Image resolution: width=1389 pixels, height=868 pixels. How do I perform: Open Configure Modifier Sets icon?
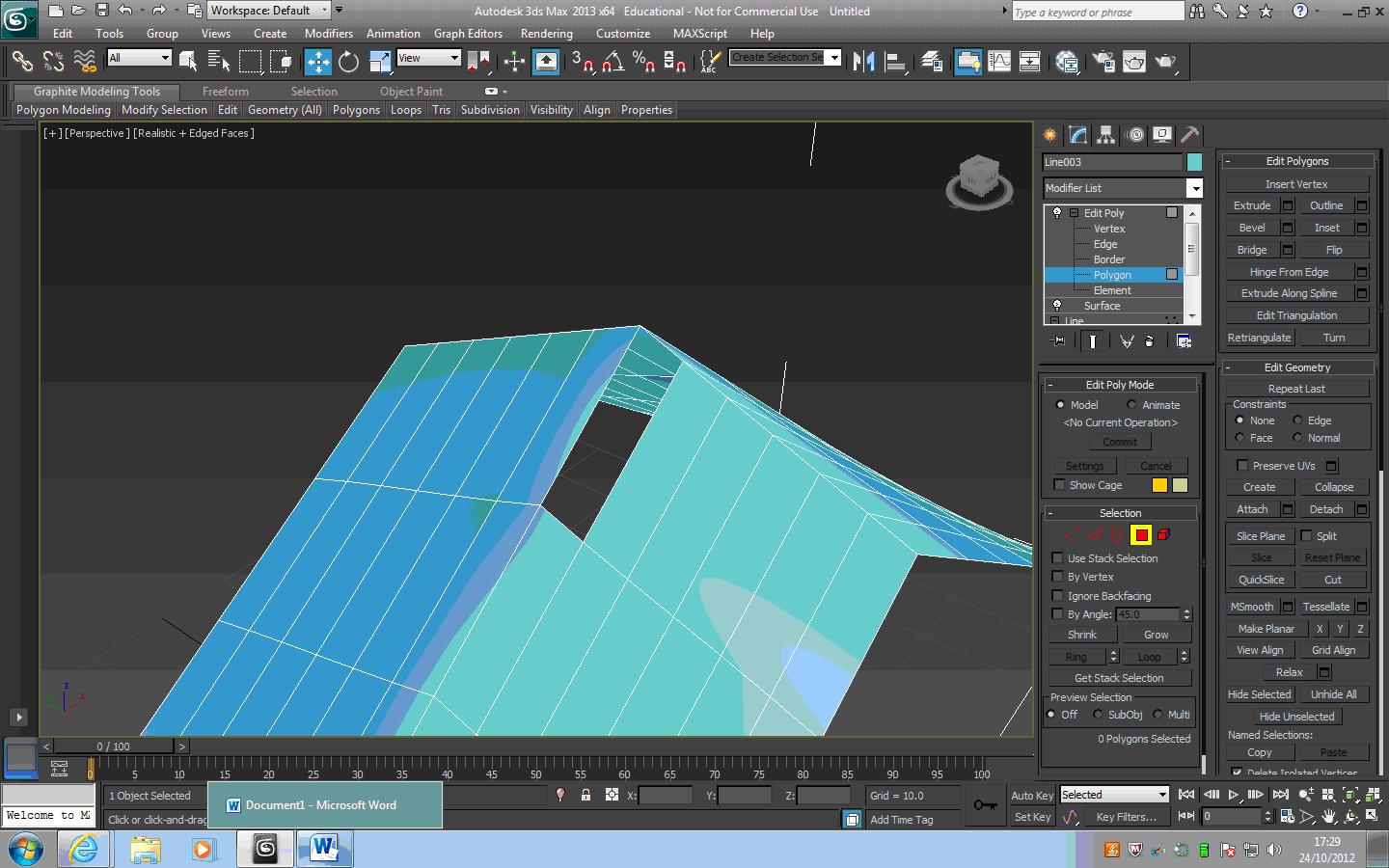tap(1184, 341)
